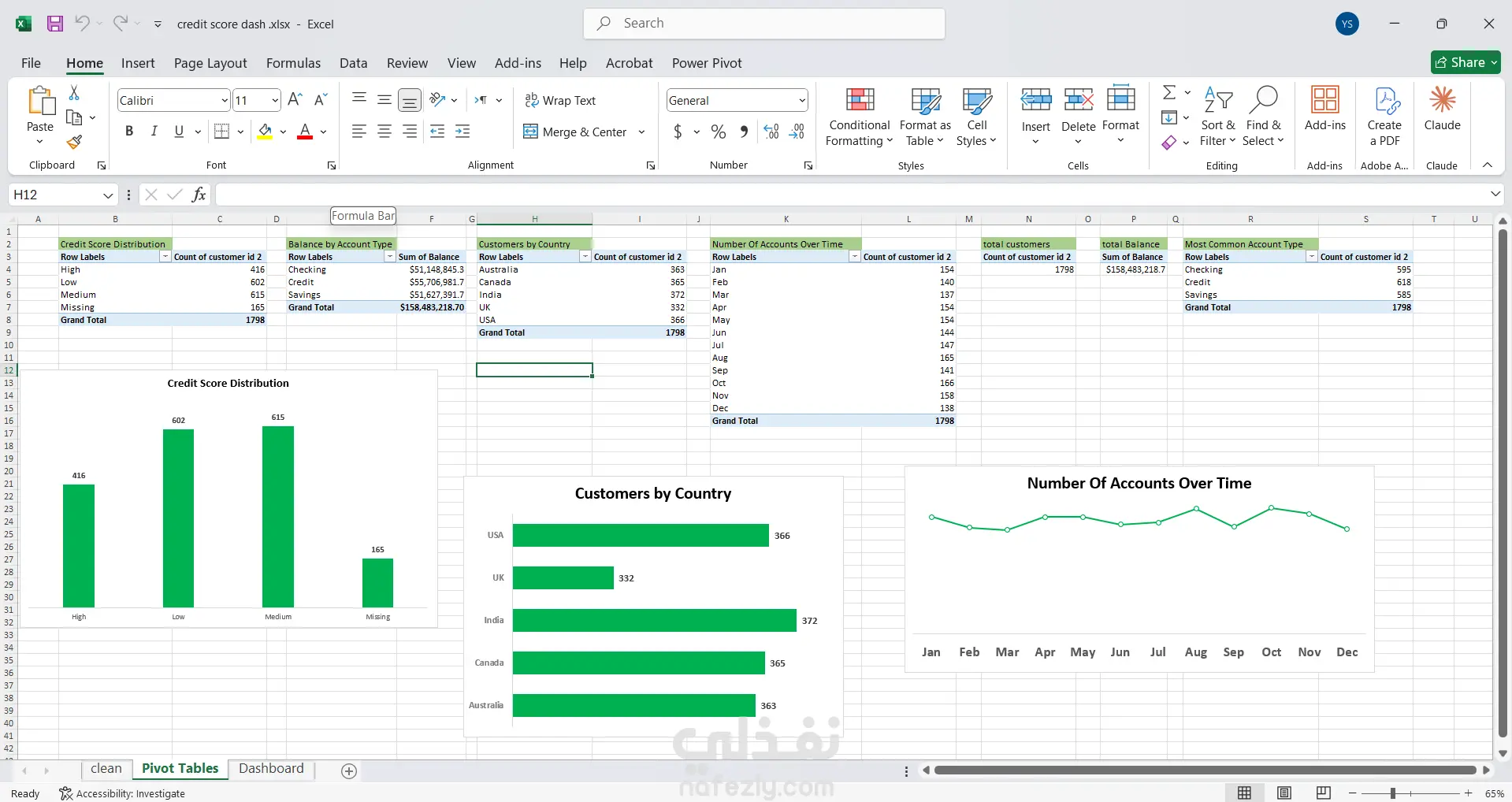Switch to the Insert ribbon tab
The height and width of the screenshot is (802, 1512).
click(x=138, y=63)
